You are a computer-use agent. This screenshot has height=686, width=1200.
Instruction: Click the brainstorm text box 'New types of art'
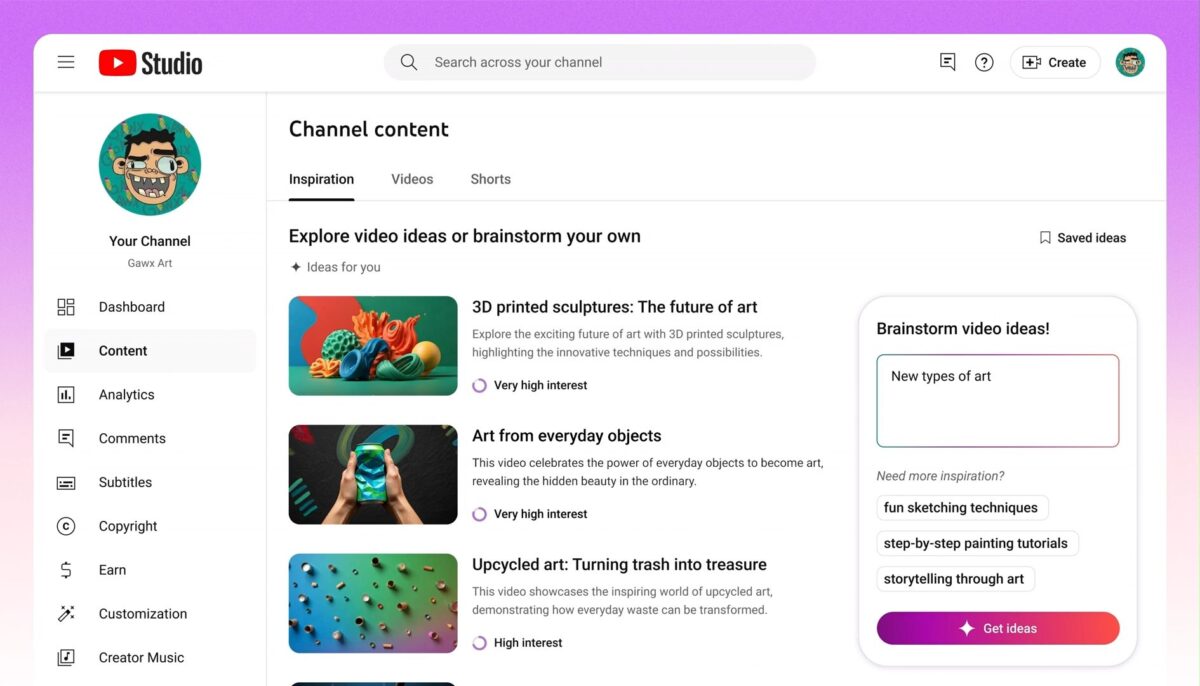998,401
